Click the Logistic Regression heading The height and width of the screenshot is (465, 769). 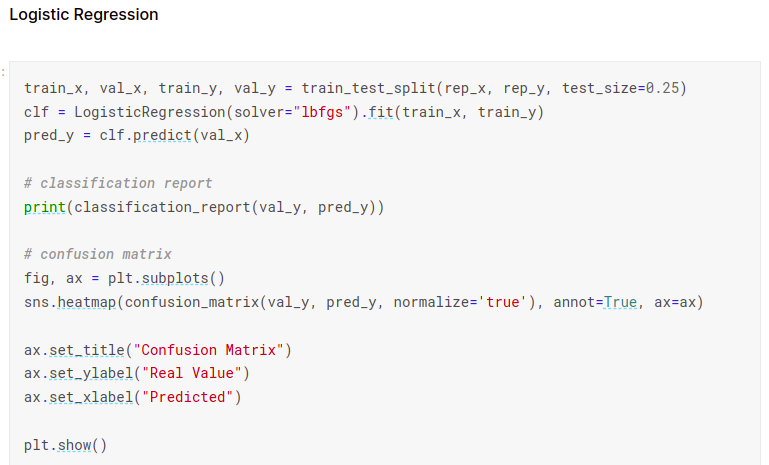[x=83, y=16]
